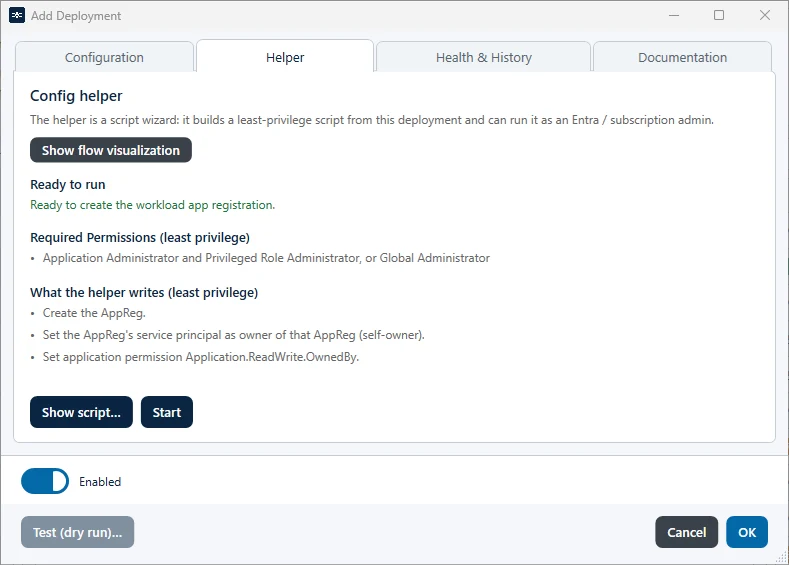Click the Config helper heading
Screen dimensions: 789x565
click(76, 96)
